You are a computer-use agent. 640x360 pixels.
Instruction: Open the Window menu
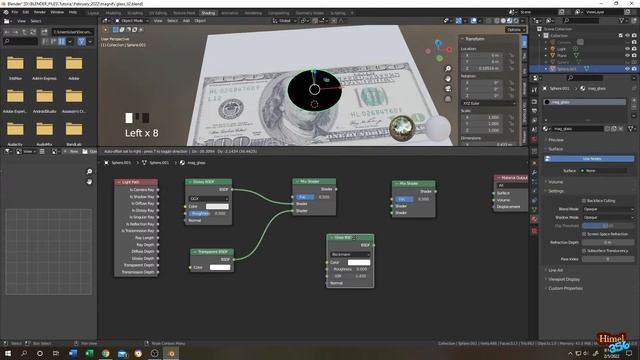(x=57, y=12)
